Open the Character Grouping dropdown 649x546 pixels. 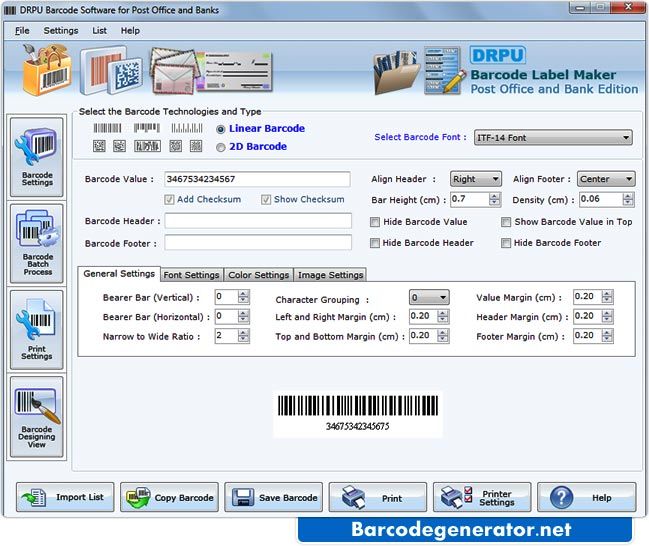(429, 297)
